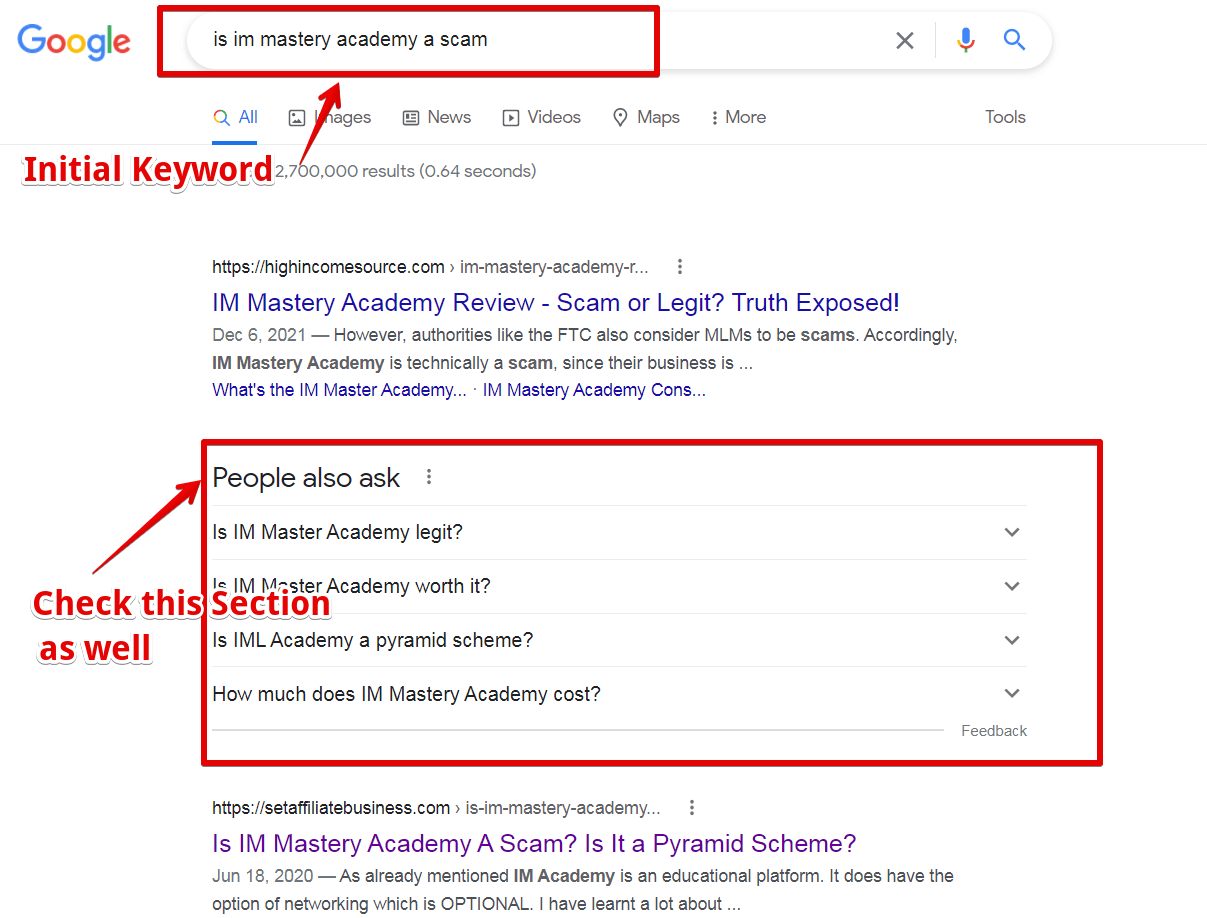This screenshot has height=918, width=1207.
Task: Open the More search categories menu
Action: click(738, 118)
